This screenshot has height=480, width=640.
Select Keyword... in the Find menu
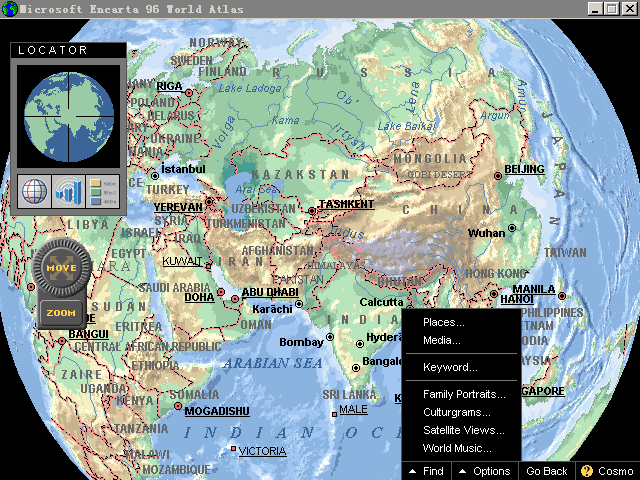click(450, 367)
